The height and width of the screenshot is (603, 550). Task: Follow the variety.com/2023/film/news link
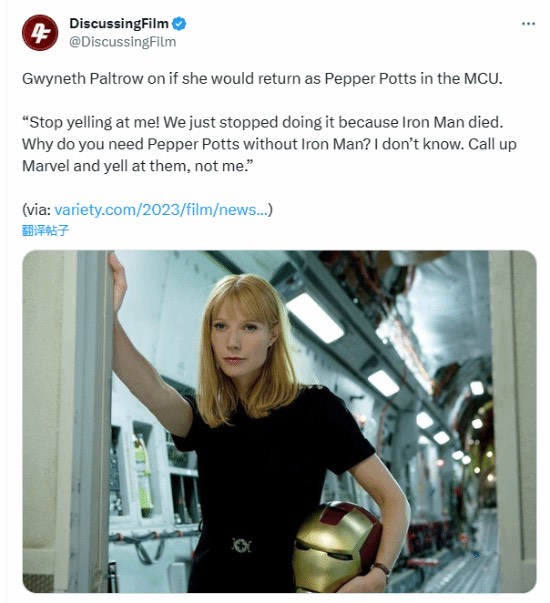pos(161,210)
